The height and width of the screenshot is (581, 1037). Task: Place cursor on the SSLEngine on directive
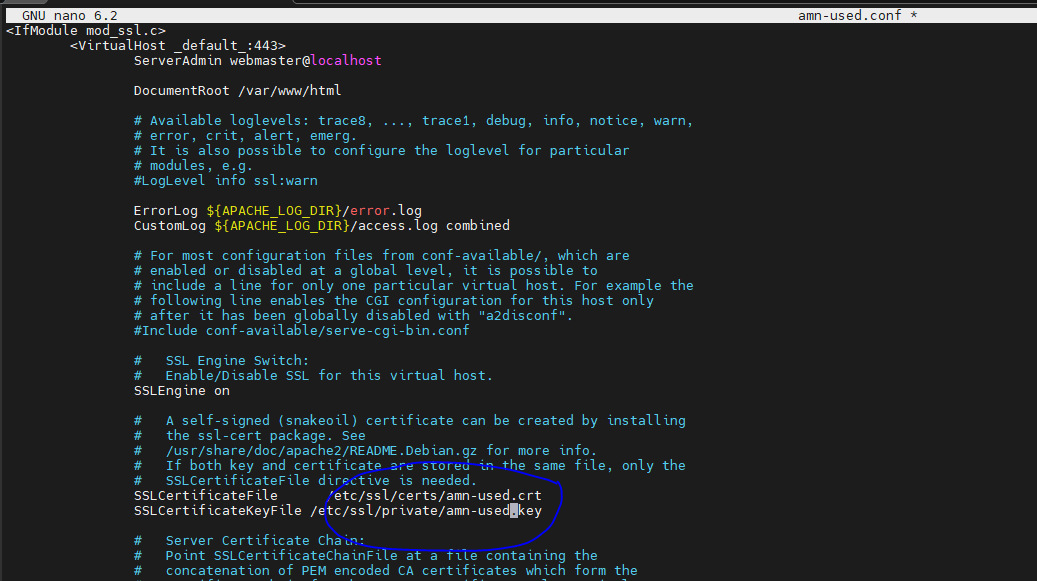coord(181,390)
